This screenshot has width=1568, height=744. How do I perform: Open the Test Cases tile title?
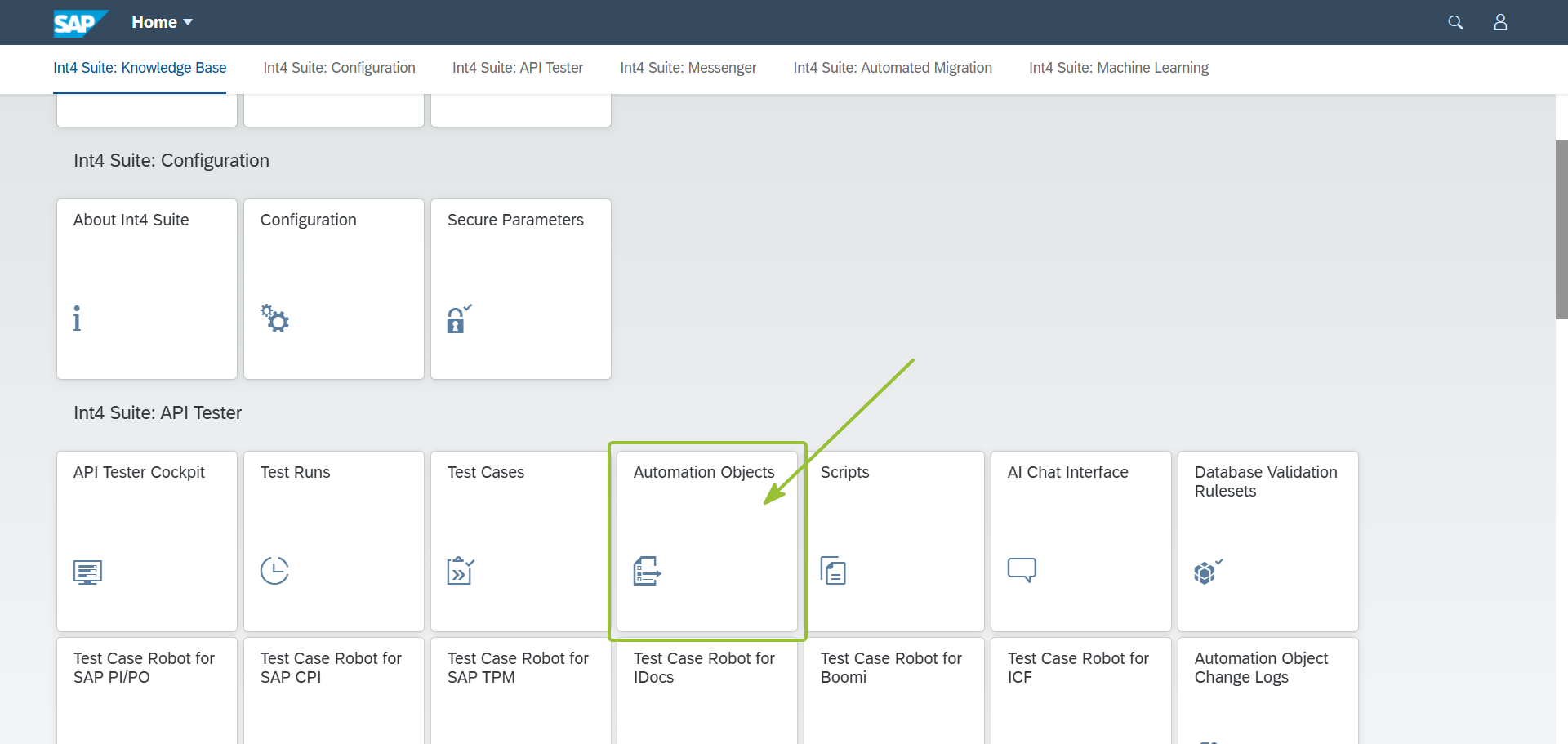486,472
